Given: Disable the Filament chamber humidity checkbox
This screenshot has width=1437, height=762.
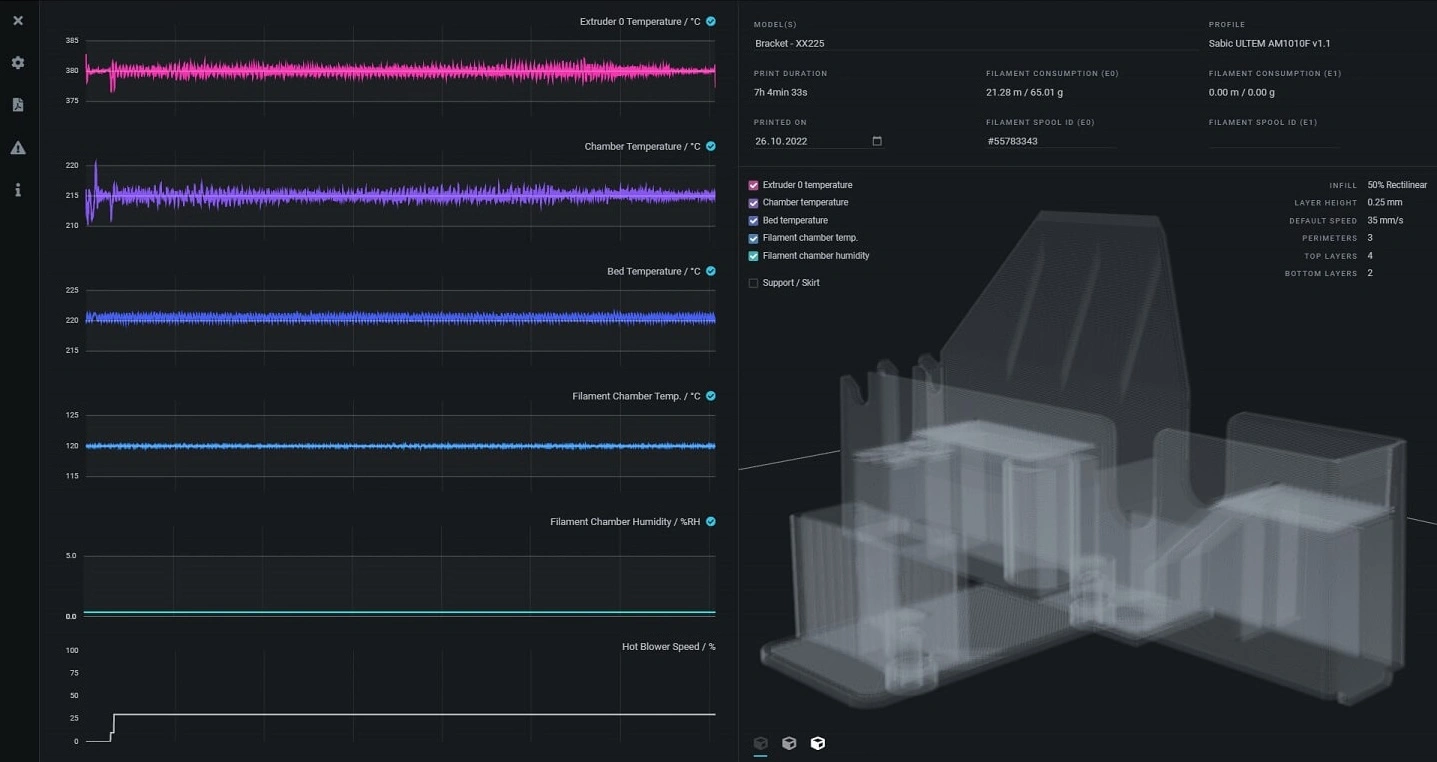Looking at the screenshot, I should pyautogui.click(x=753, y=256).
